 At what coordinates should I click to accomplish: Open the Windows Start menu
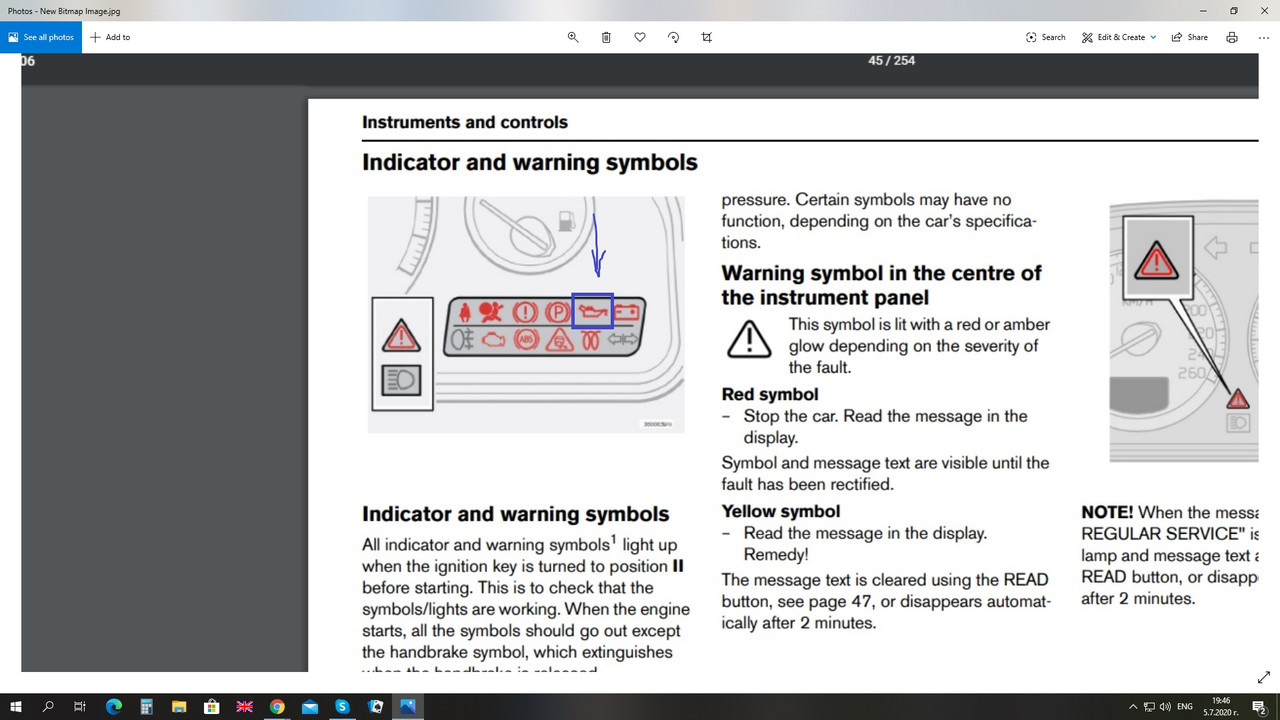[x=16, y=706]
